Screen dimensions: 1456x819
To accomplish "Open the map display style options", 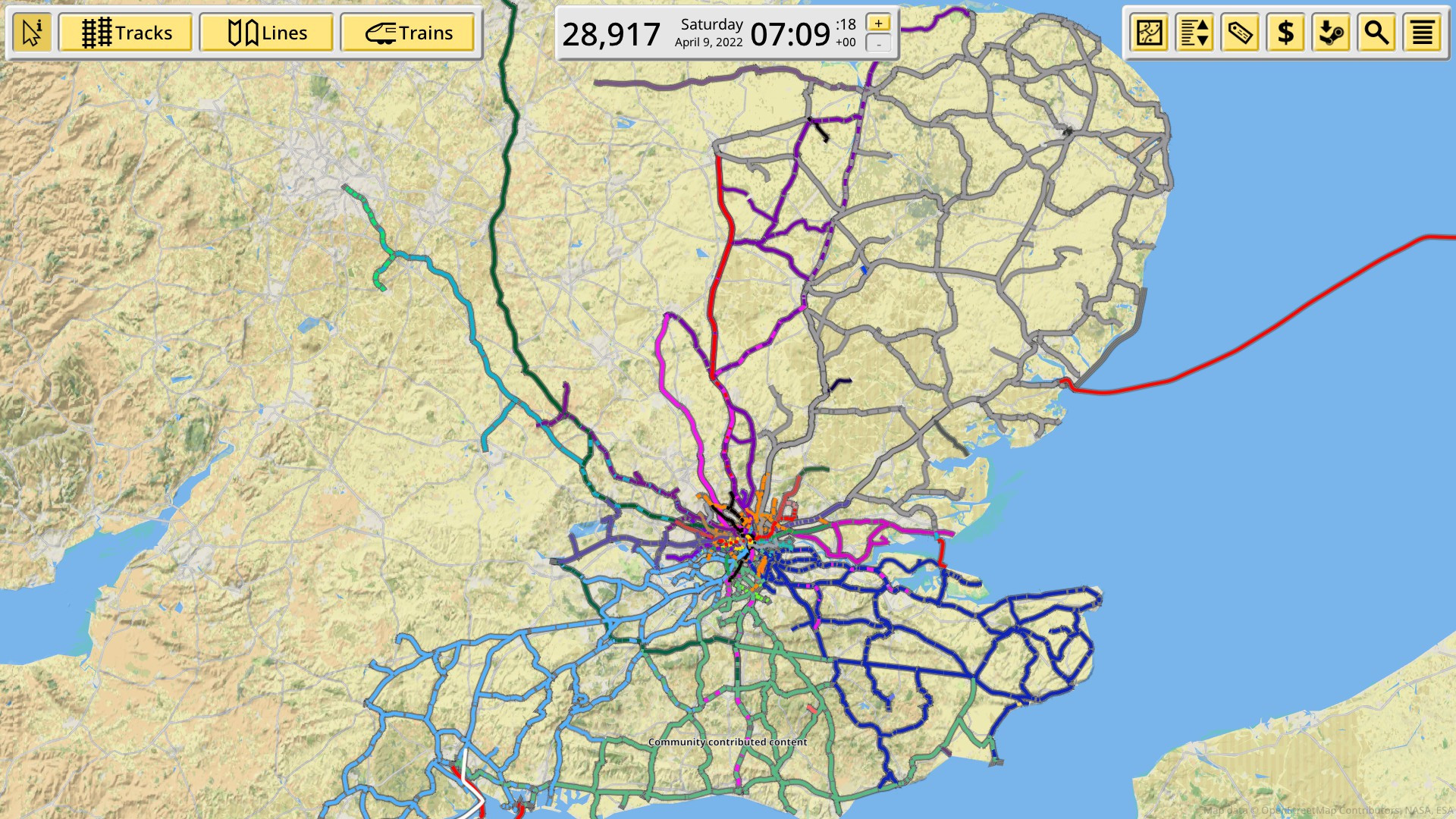I will (x=1150, y=32).
